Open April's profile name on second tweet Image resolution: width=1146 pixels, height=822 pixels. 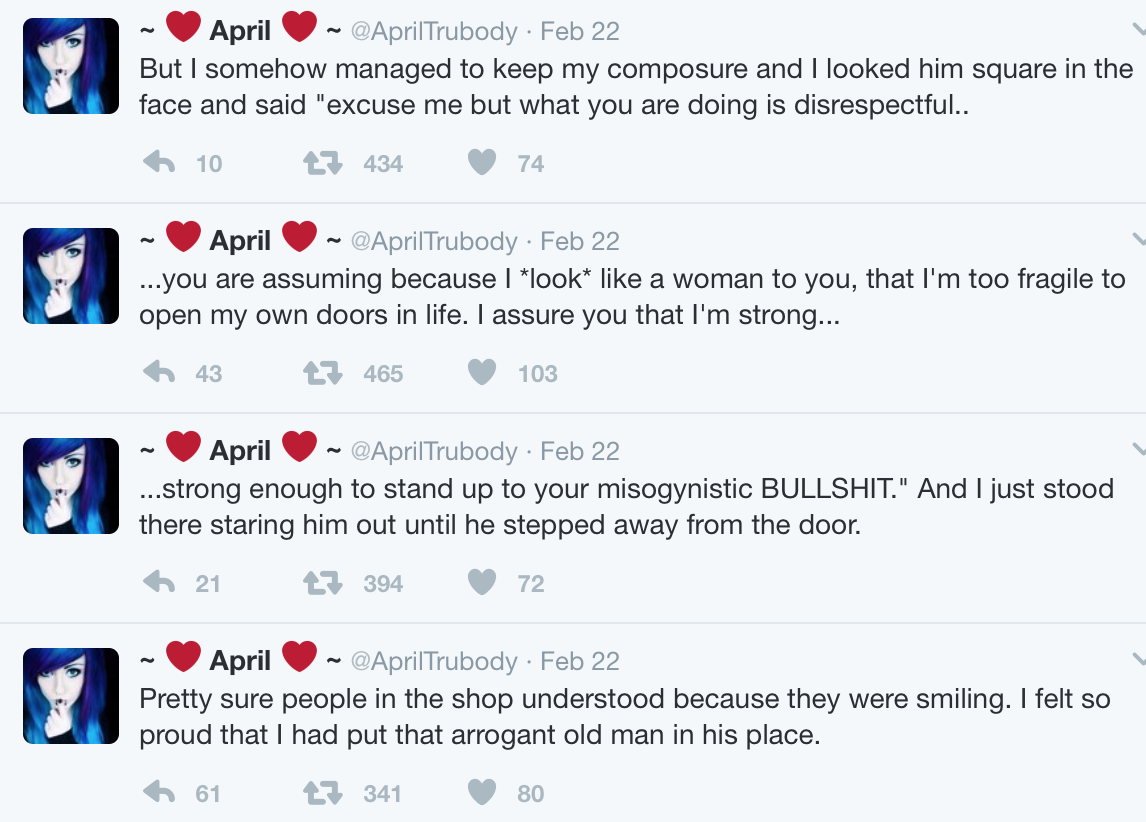coord(240,241)
